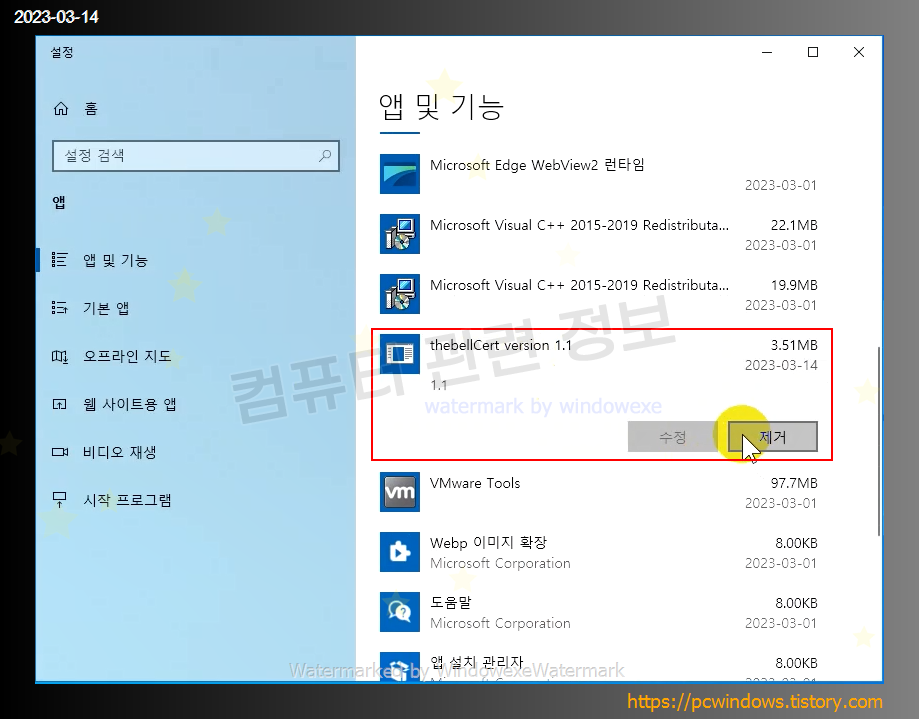Select 19.9MB Microsoft Visual C++ entry text
Image resolution: width=919 pixels, height=719 pixels.
(579, 285)
